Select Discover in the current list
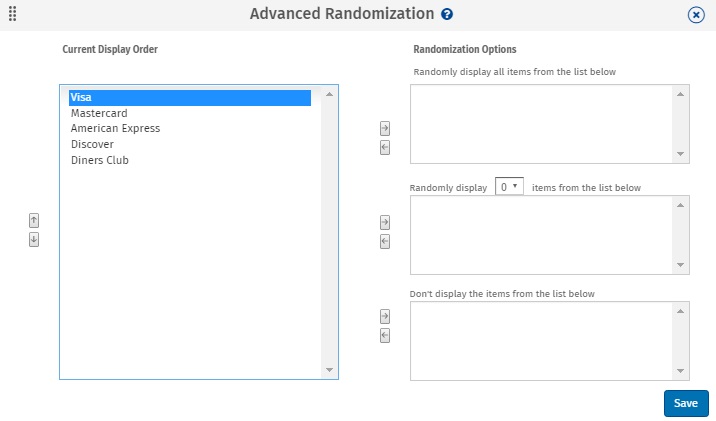 click(x=92, y=144)
